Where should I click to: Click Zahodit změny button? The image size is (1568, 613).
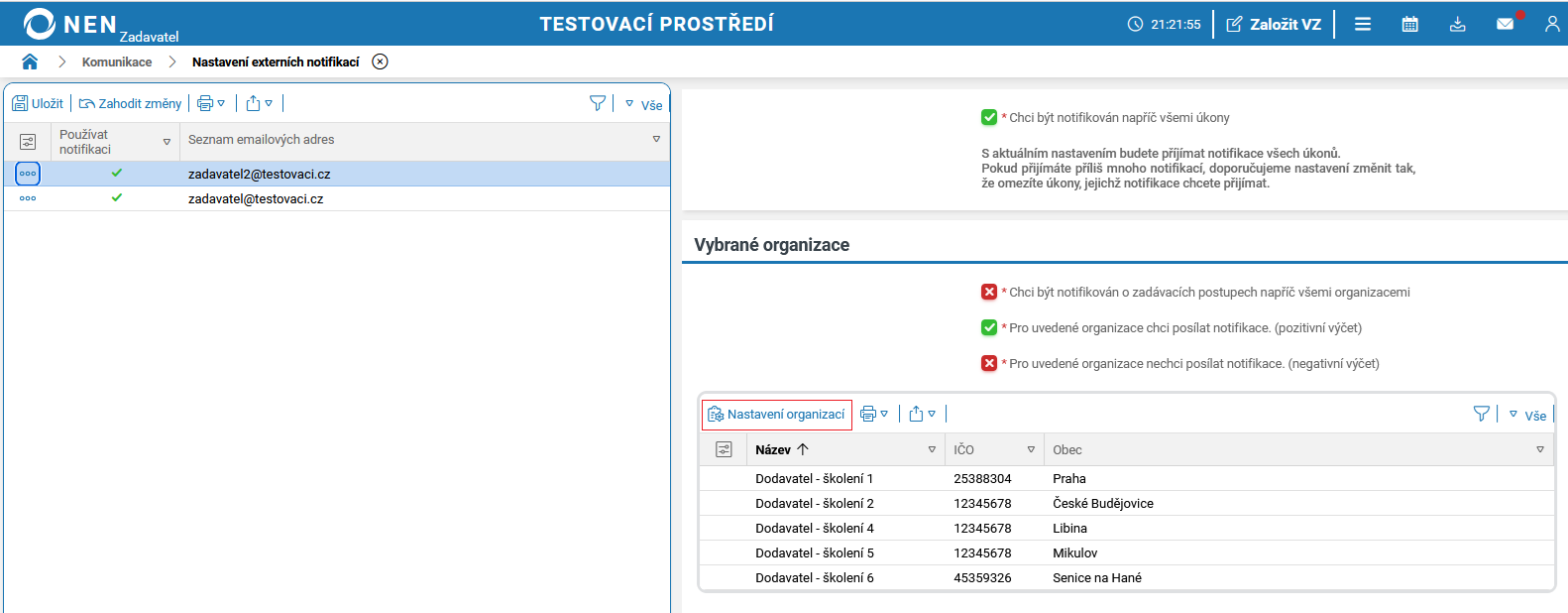pyautogui.click(x=130, y=103)
